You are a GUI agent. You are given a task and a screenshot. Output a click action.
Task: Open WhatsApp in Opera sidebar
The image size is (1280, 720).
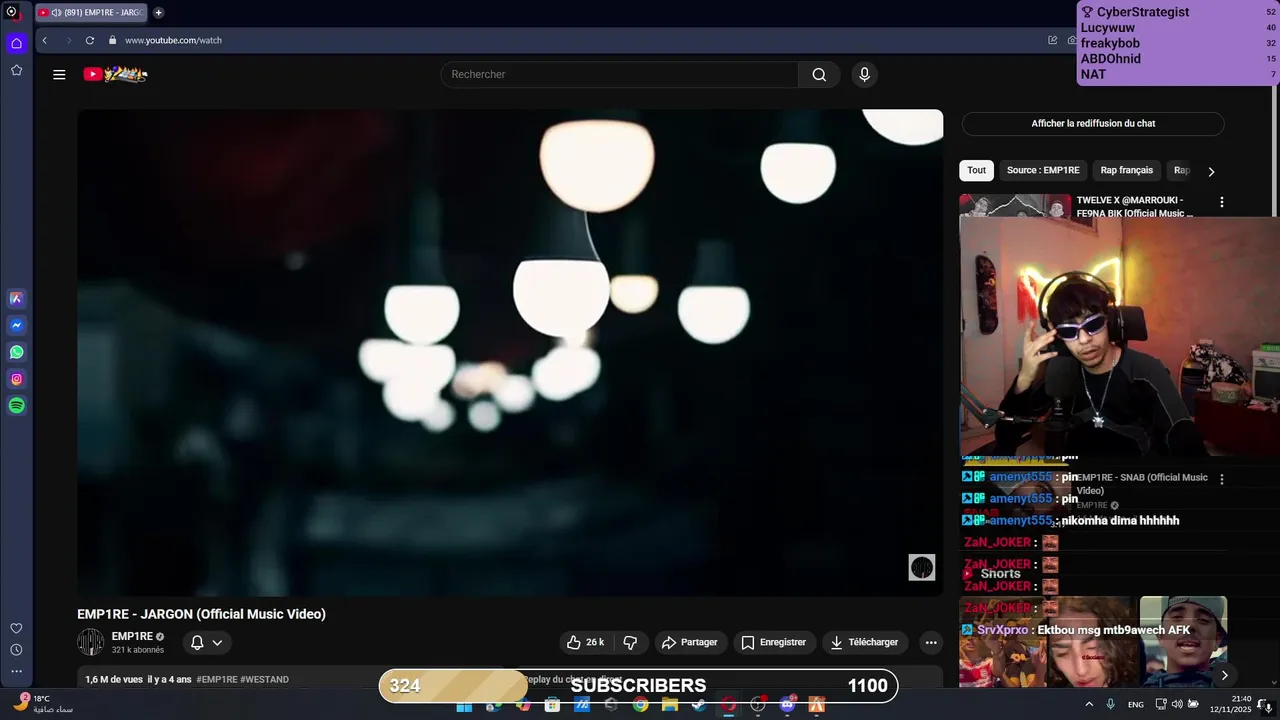coord(16,352)
